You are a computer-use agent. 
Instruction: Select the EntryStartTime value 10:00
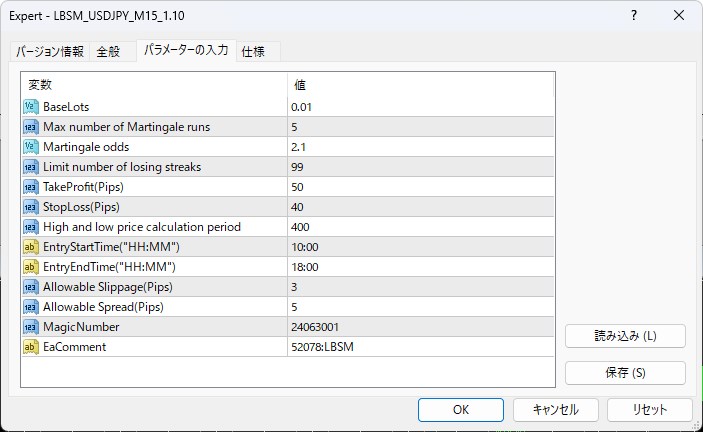420,247
